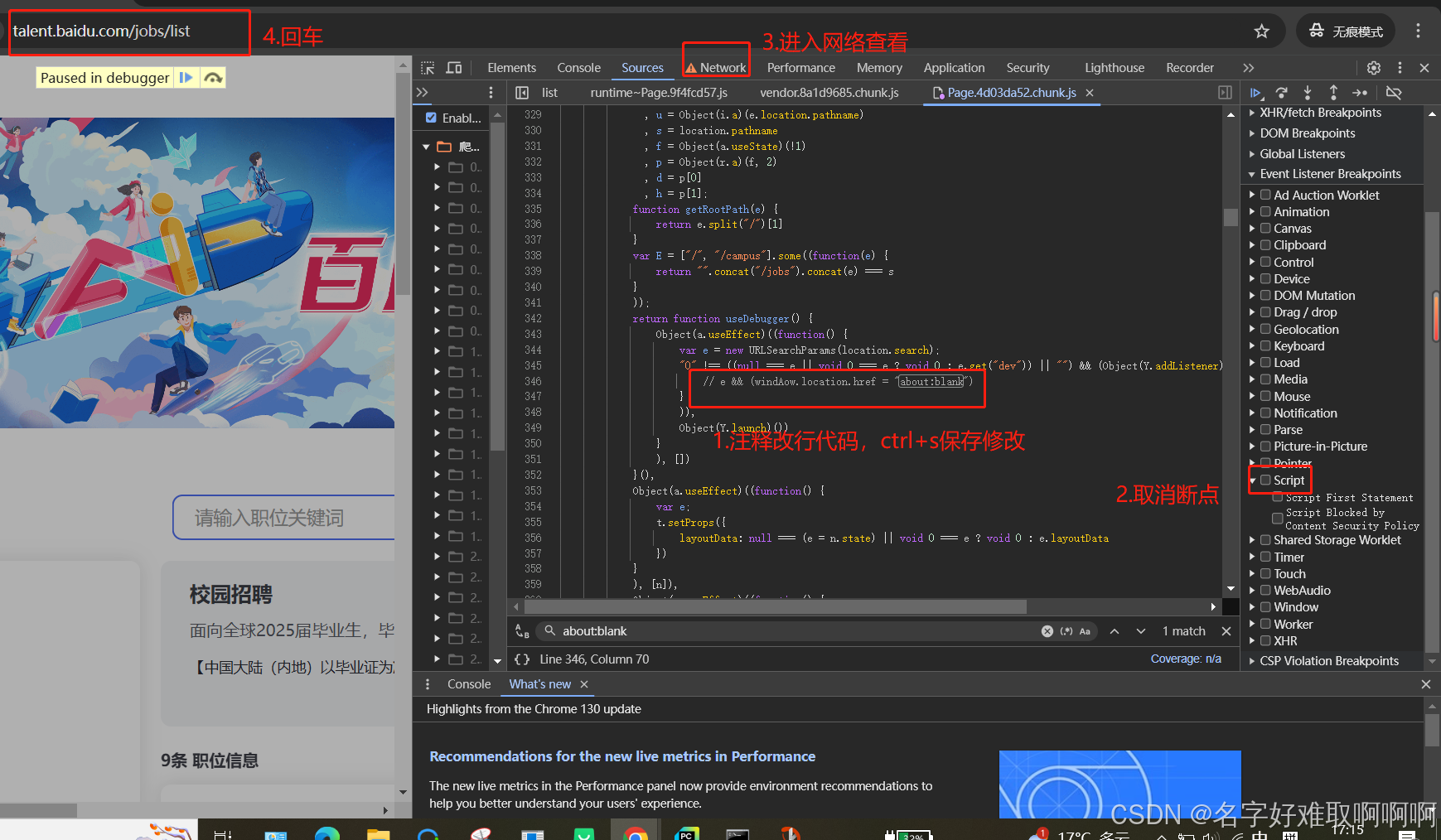
Task: Open the Application tab
Action: coord(954,68)
